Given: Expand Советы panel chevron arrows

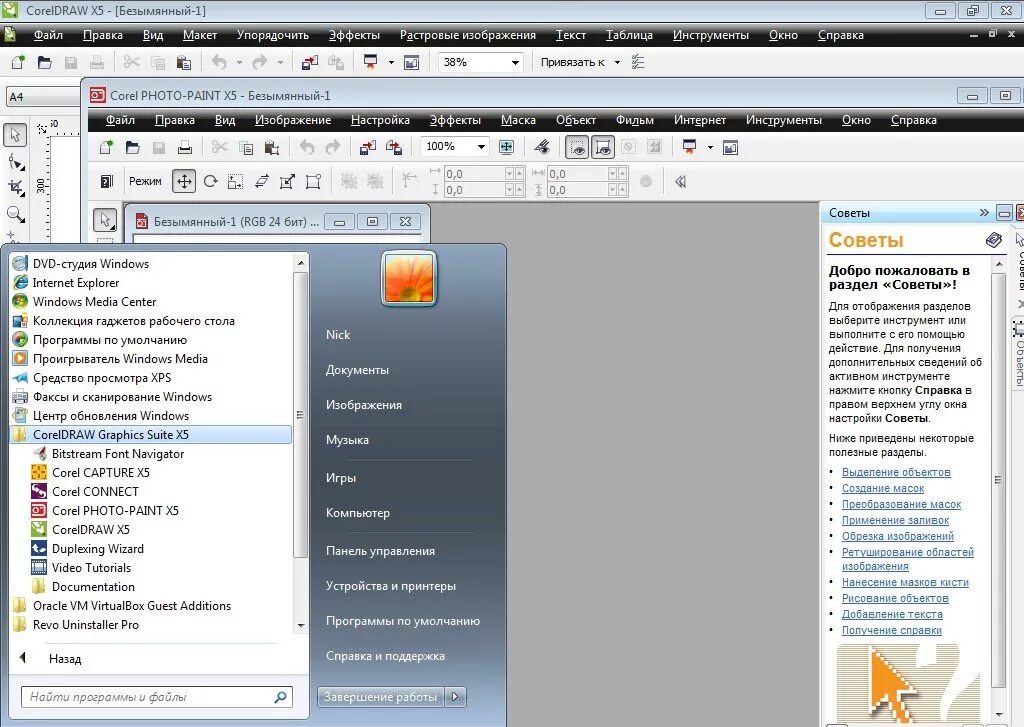Looking at the screenshot, I should (984, 212).
